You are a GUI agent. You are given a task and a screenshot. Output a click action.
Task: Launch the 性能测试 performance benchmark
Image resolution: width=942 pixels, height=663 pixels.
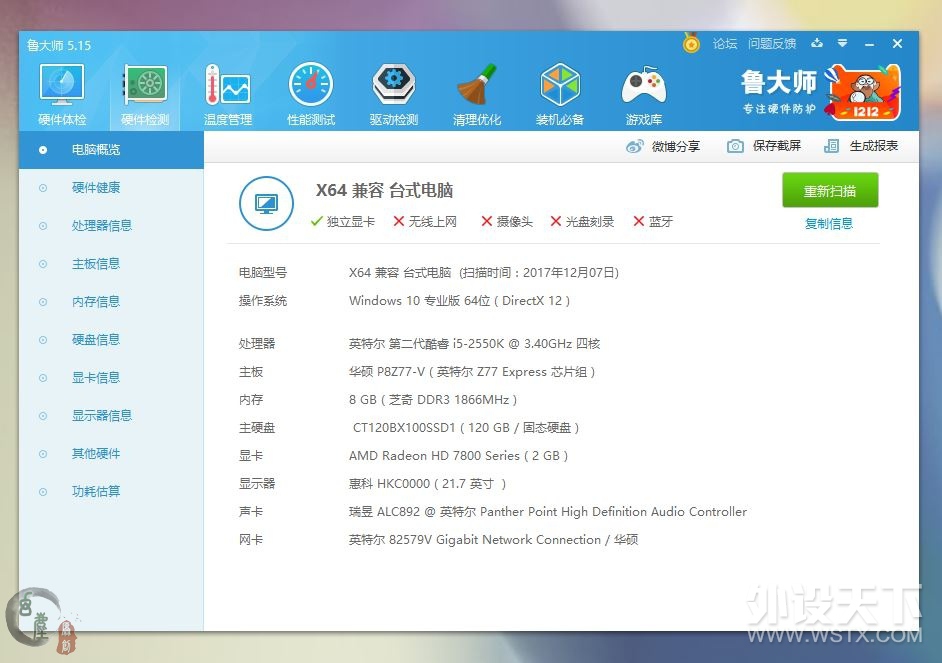click(x=311, y=95)
